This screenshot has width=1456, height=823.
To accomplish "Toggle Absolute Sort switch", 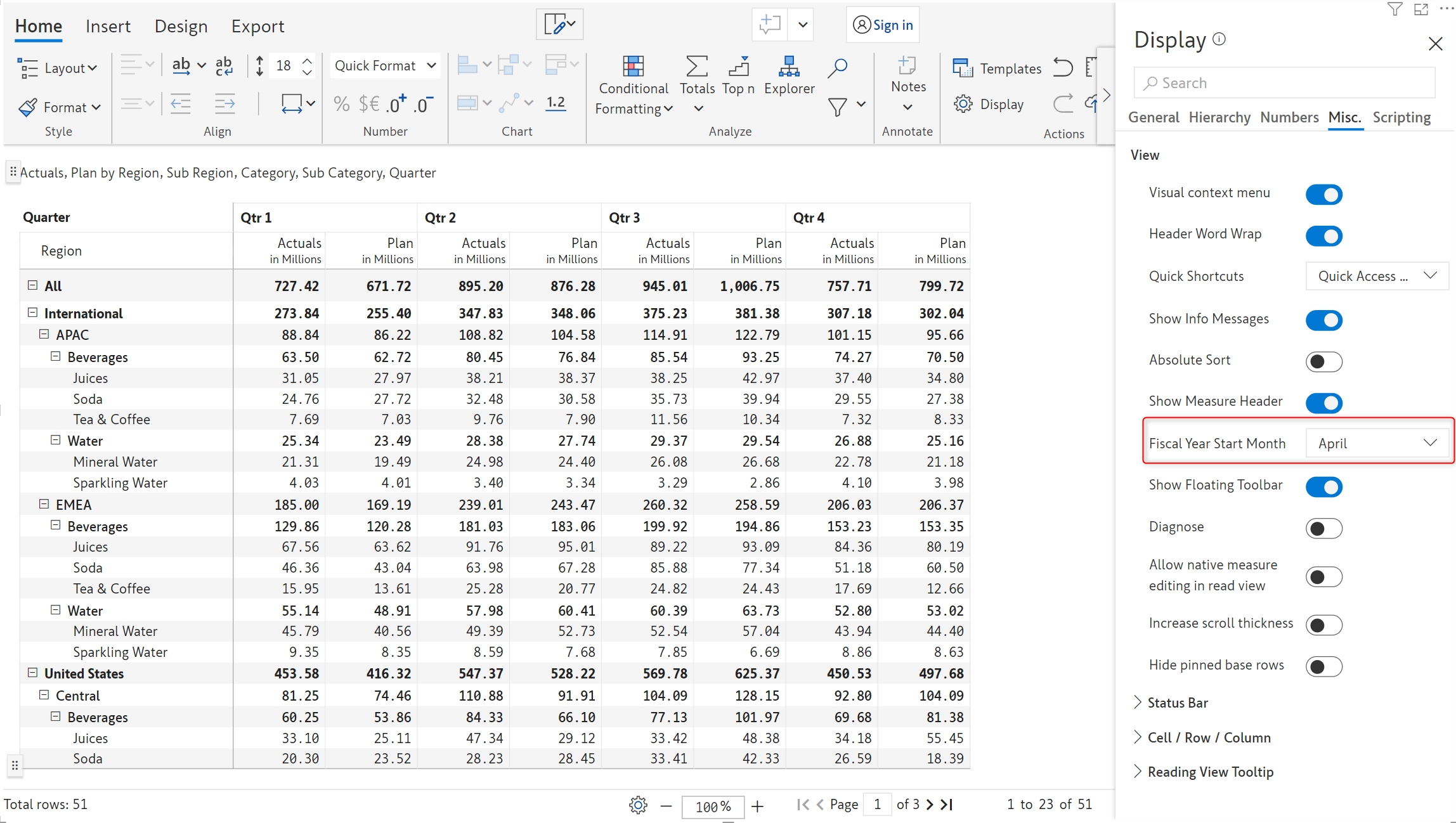I will [1323, 361].
